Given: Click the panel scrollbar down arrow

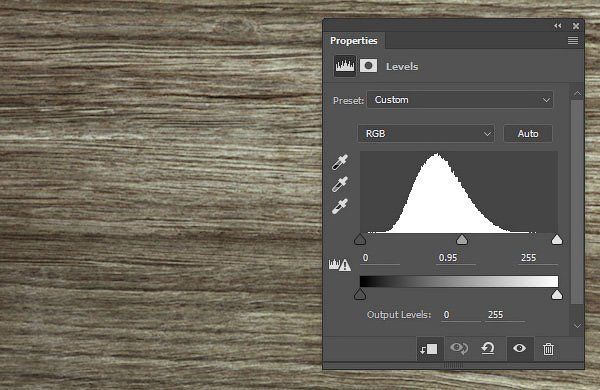Looking at the screenshot, I should [577, 326].
